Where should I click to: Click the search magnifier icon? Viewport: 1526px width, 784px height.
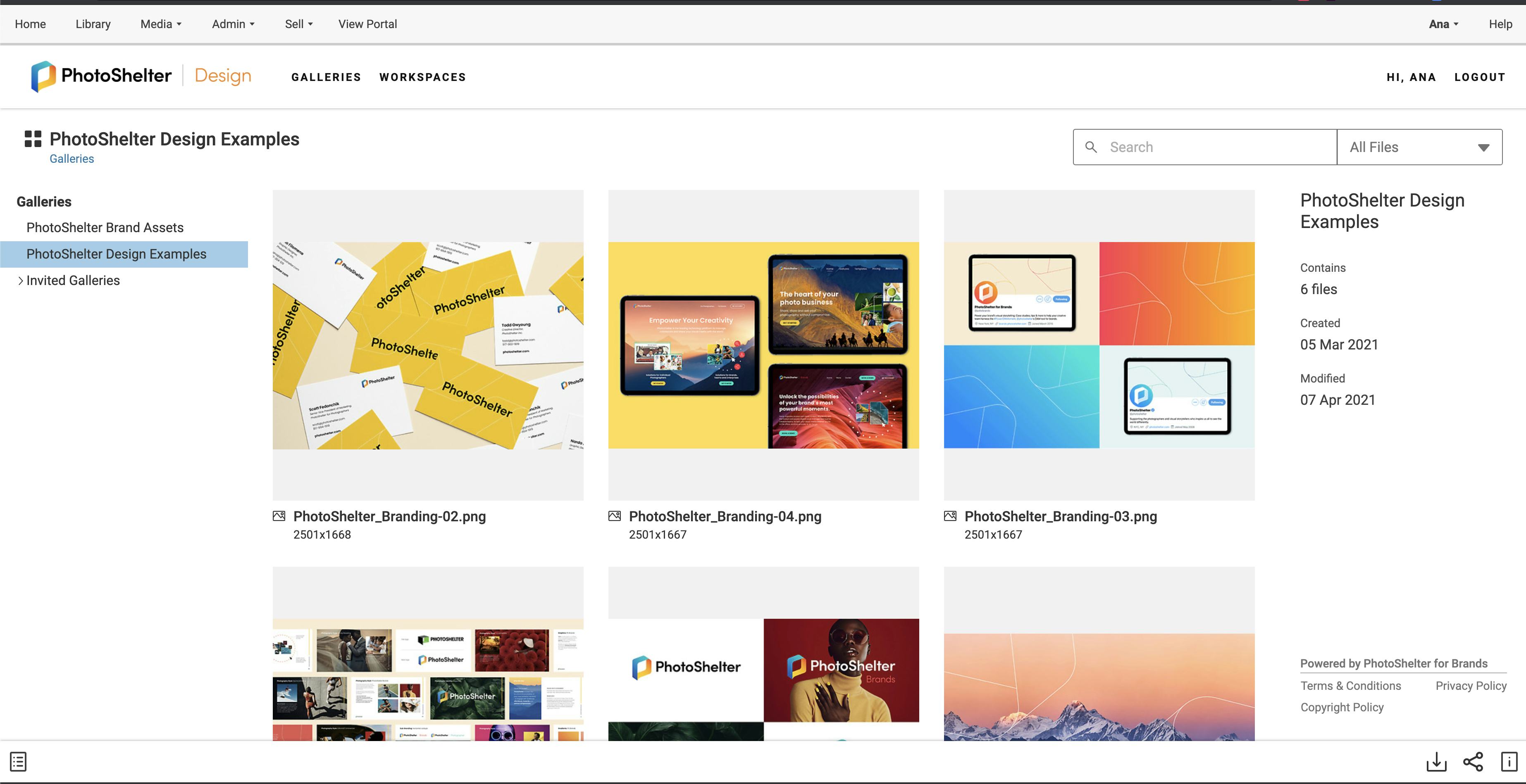tap(1091, 147)
